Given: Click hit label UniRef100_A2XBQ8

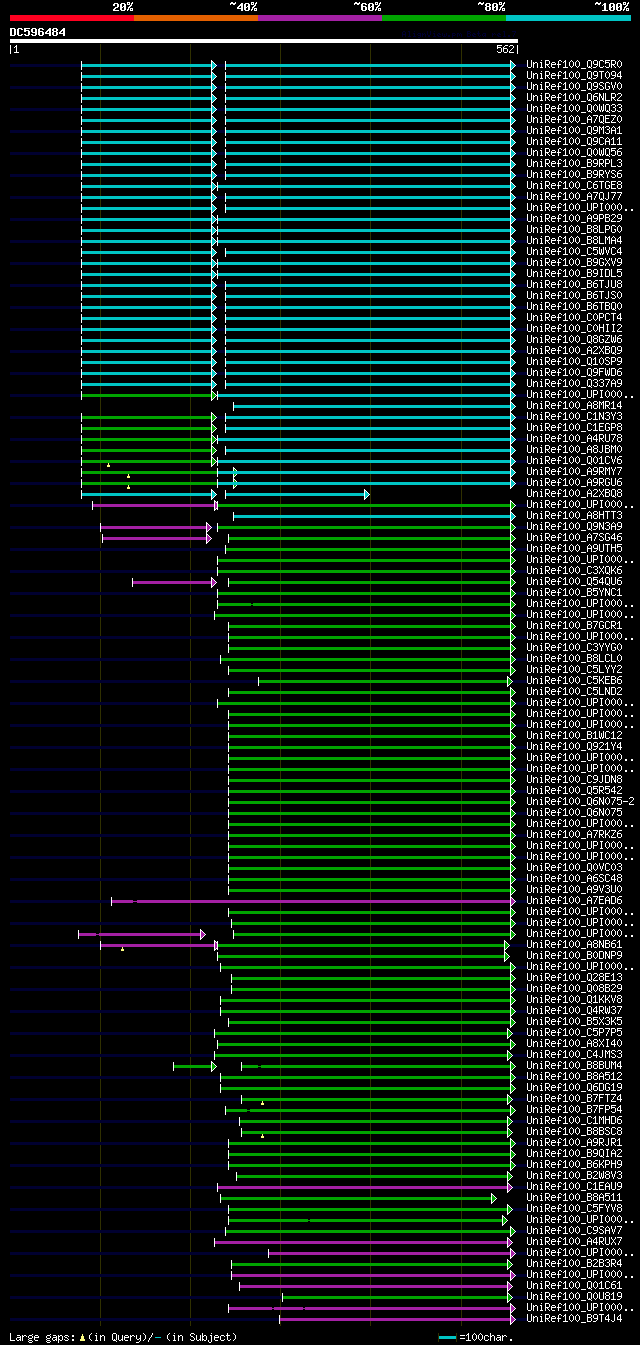Looking at the screenshot, I should pos(574,493).
